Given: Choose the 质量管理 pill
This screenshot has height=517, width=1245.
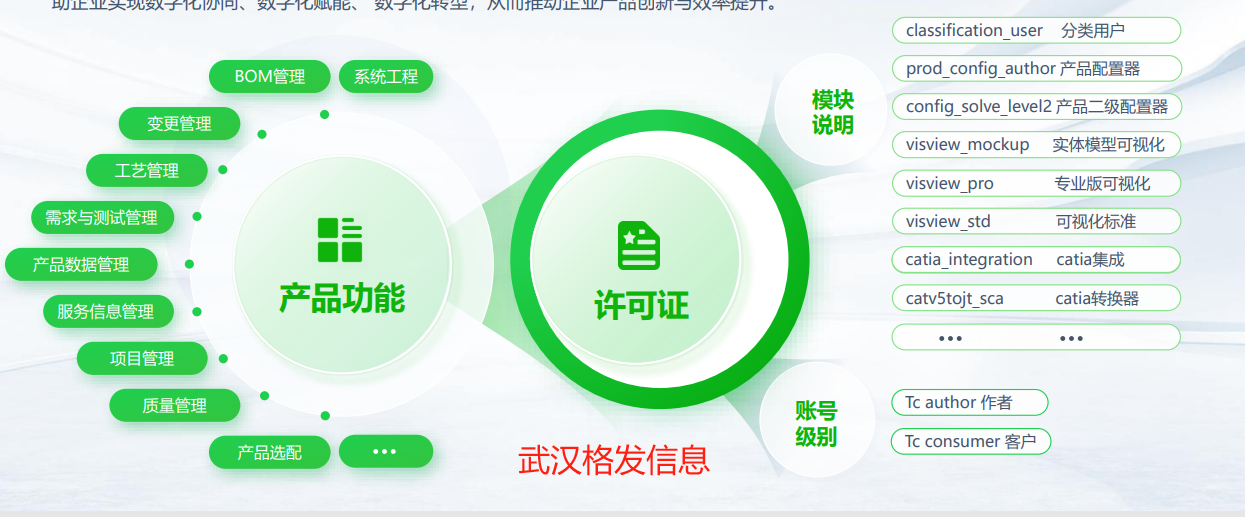Looking at the screenshot, I should tap(175, 405).
